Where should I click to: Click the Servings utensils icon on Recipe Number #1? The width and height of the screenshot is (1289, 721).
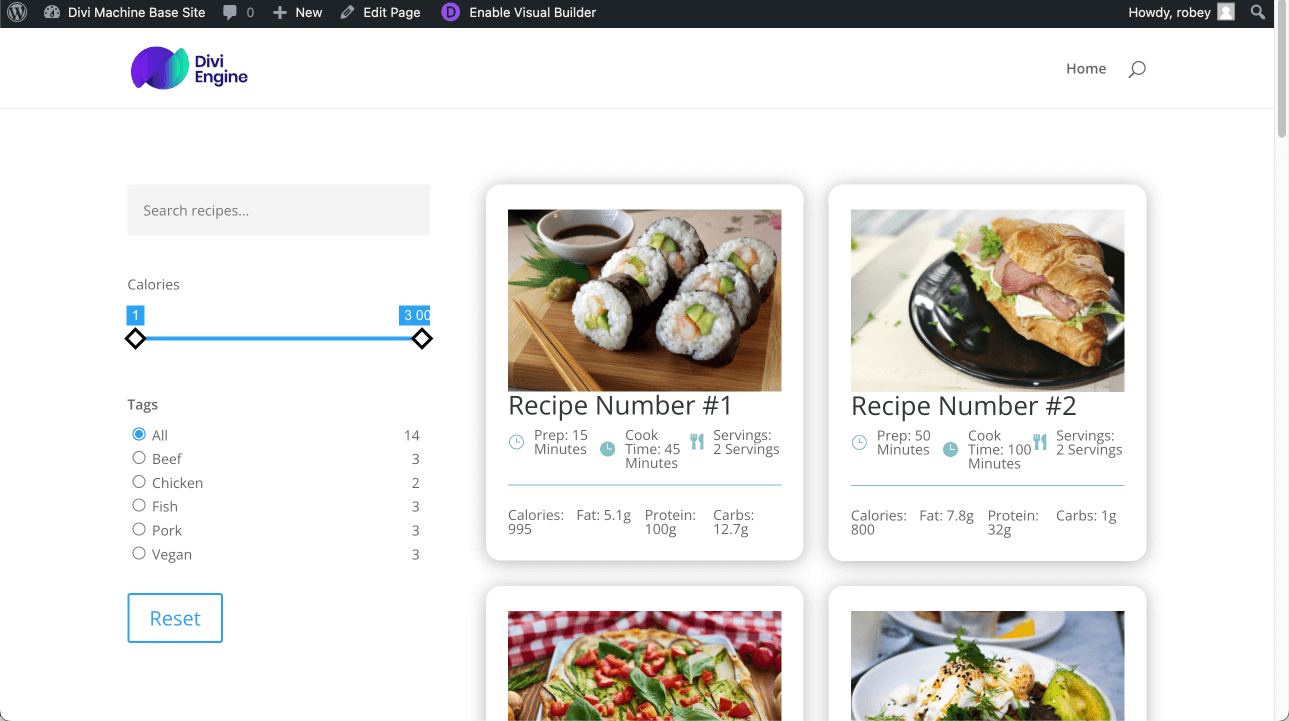pos(697,442)
